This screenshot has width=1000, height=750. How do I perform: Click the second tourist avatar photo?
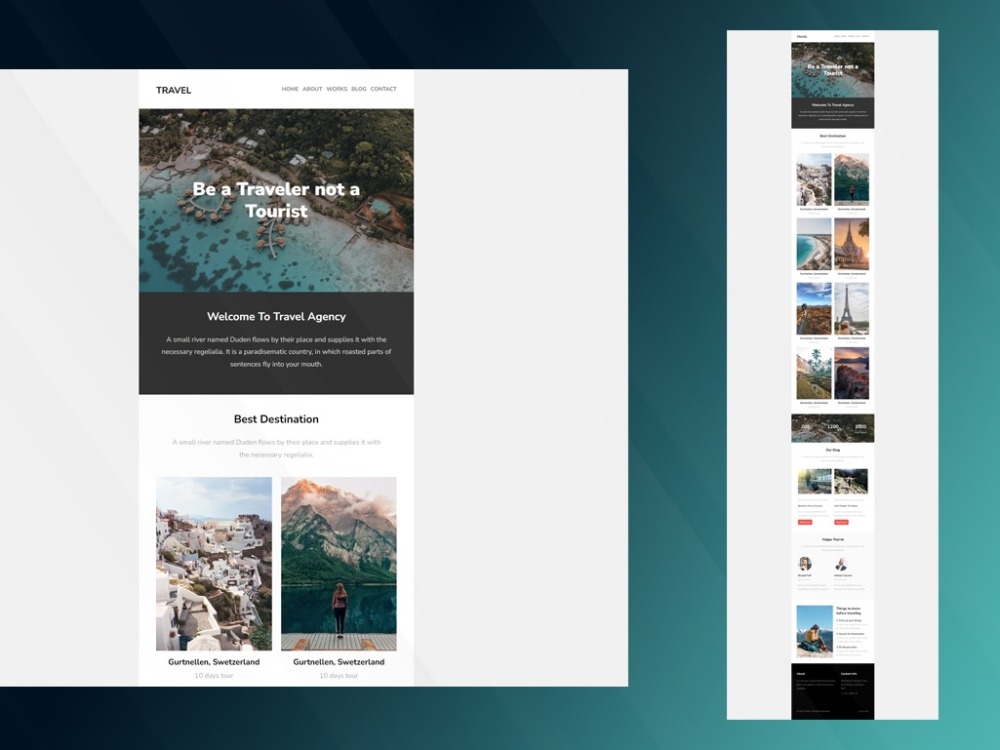click(841, 565)
